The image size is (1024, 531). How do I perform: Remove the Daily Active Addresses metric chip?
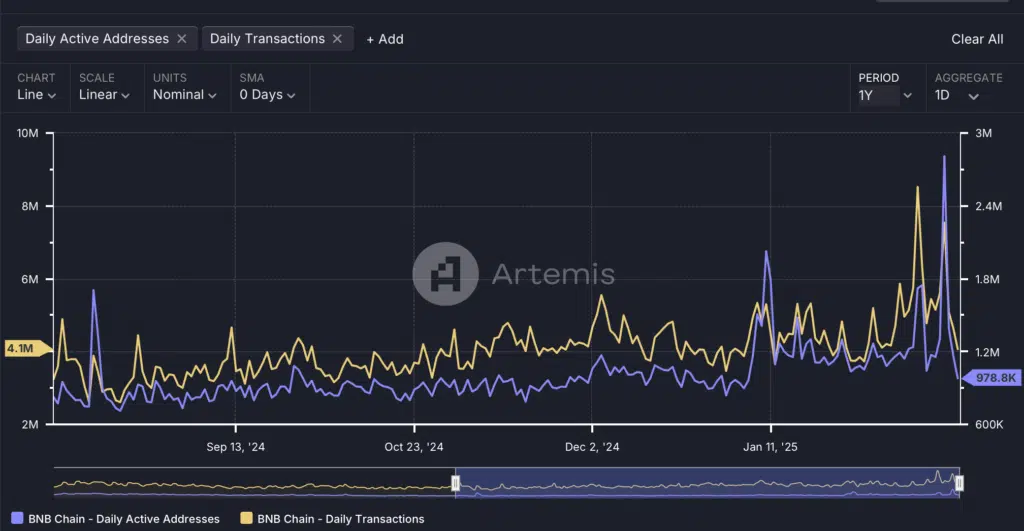click(182, 39)
